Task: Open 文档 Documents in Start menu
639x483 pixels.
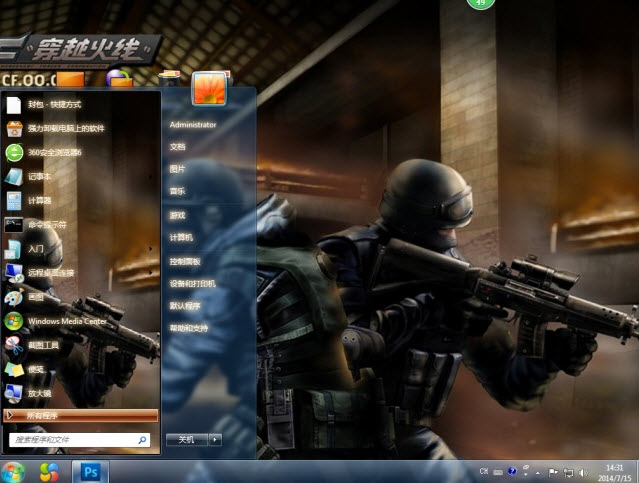Action: pyautogui.click(x=178, y=147)
